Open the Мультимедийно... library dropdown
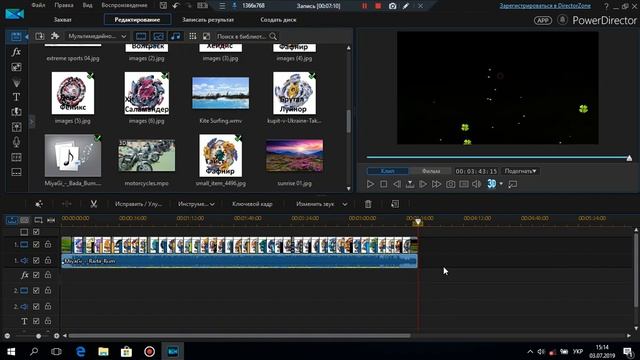 coord(97,36)
